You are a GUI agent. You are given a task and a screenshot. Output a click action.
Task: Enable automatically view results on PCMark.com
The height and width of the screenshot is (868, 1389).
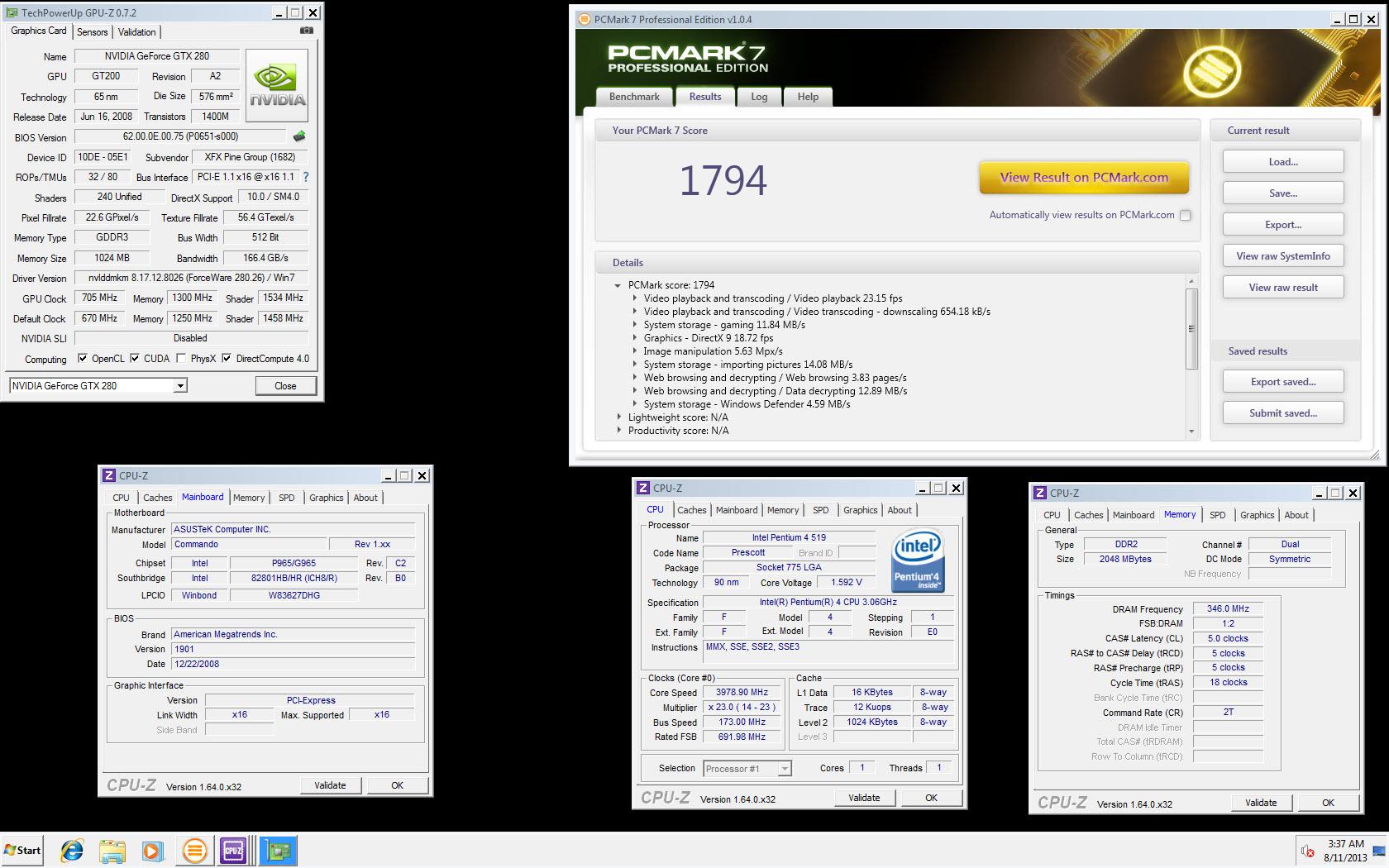pyautogui.click(x=1186, y=215)
